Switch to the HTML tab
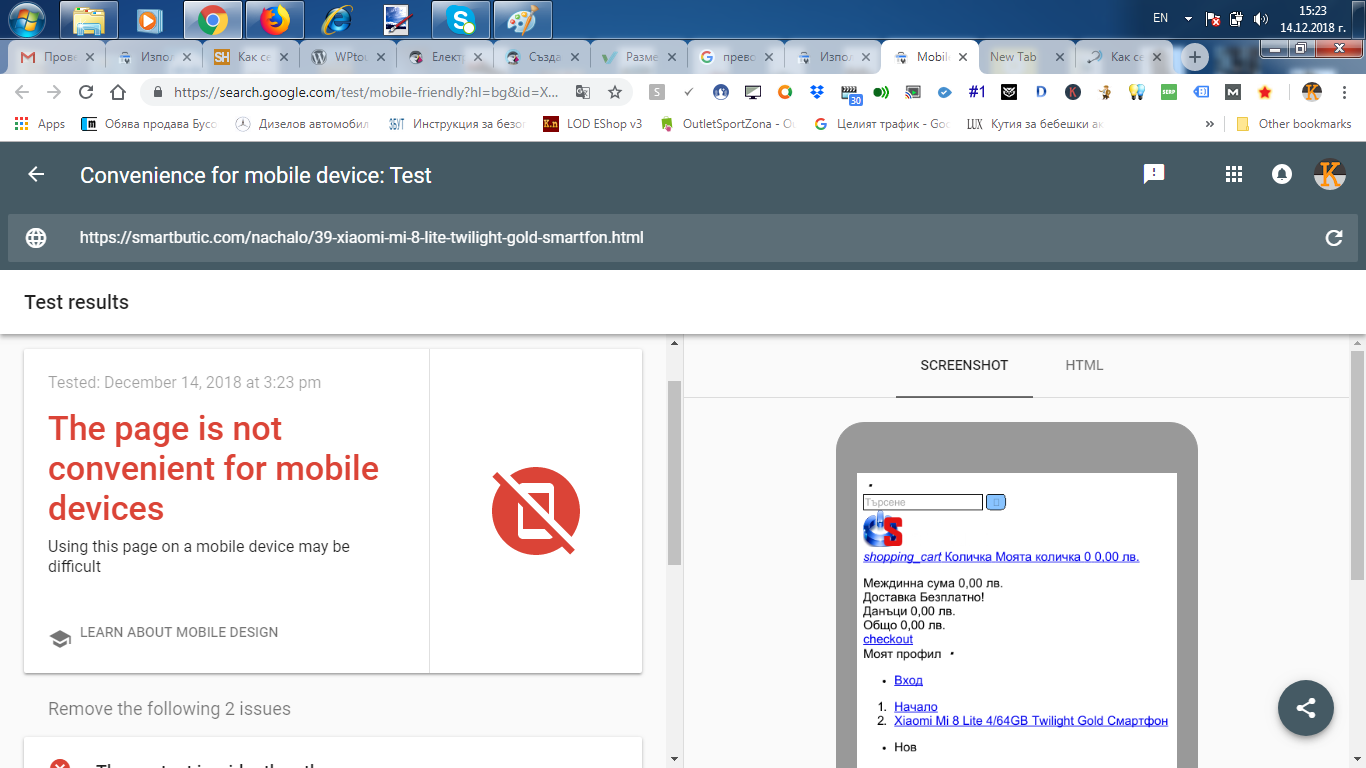The image size is (1366, 768). [1084, 365]
